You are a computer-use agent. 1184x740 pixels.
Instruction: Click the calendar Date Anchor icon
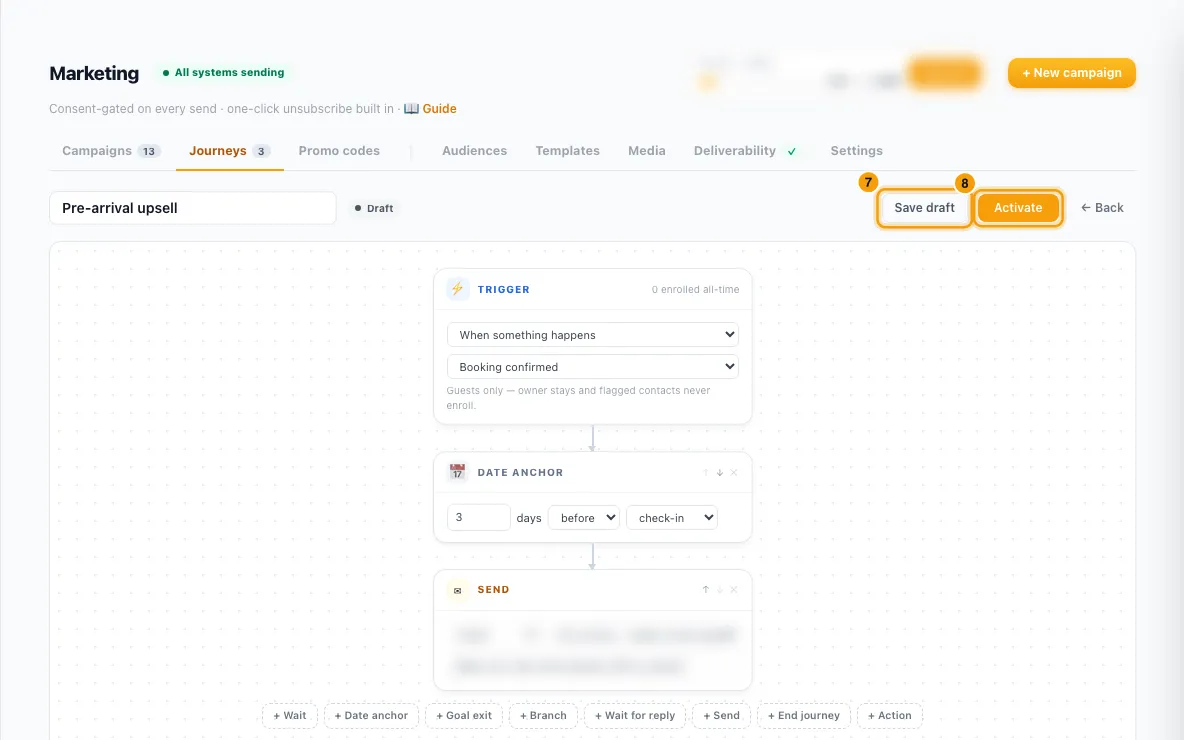(457, 472)
